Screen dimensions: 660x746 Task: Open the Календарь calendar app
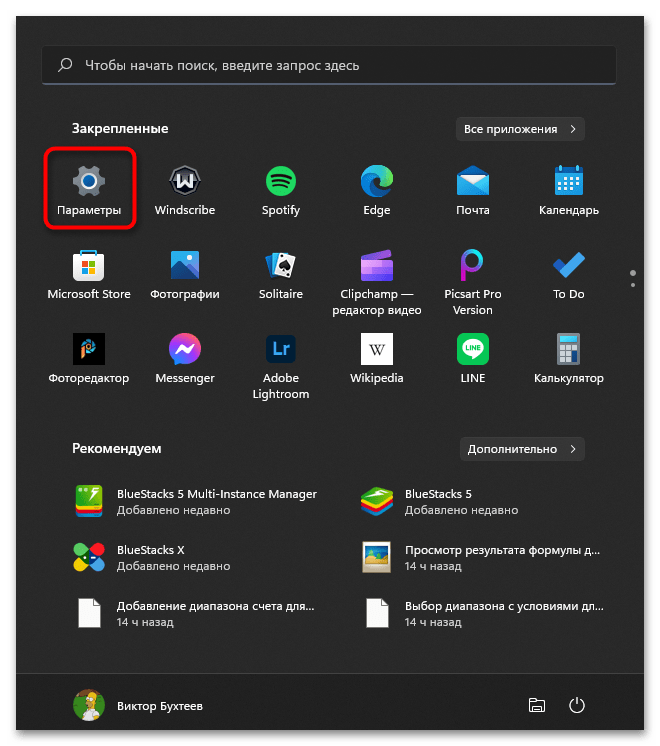coord(569,181)
